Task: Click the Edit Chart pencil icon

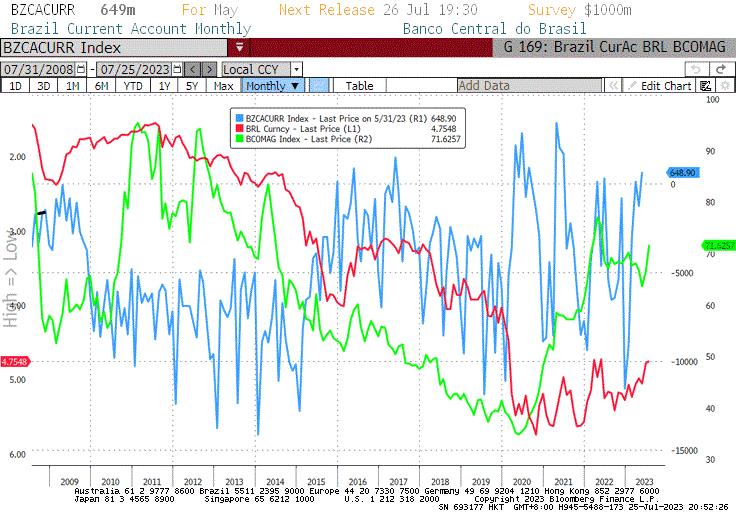Action: 632,86
